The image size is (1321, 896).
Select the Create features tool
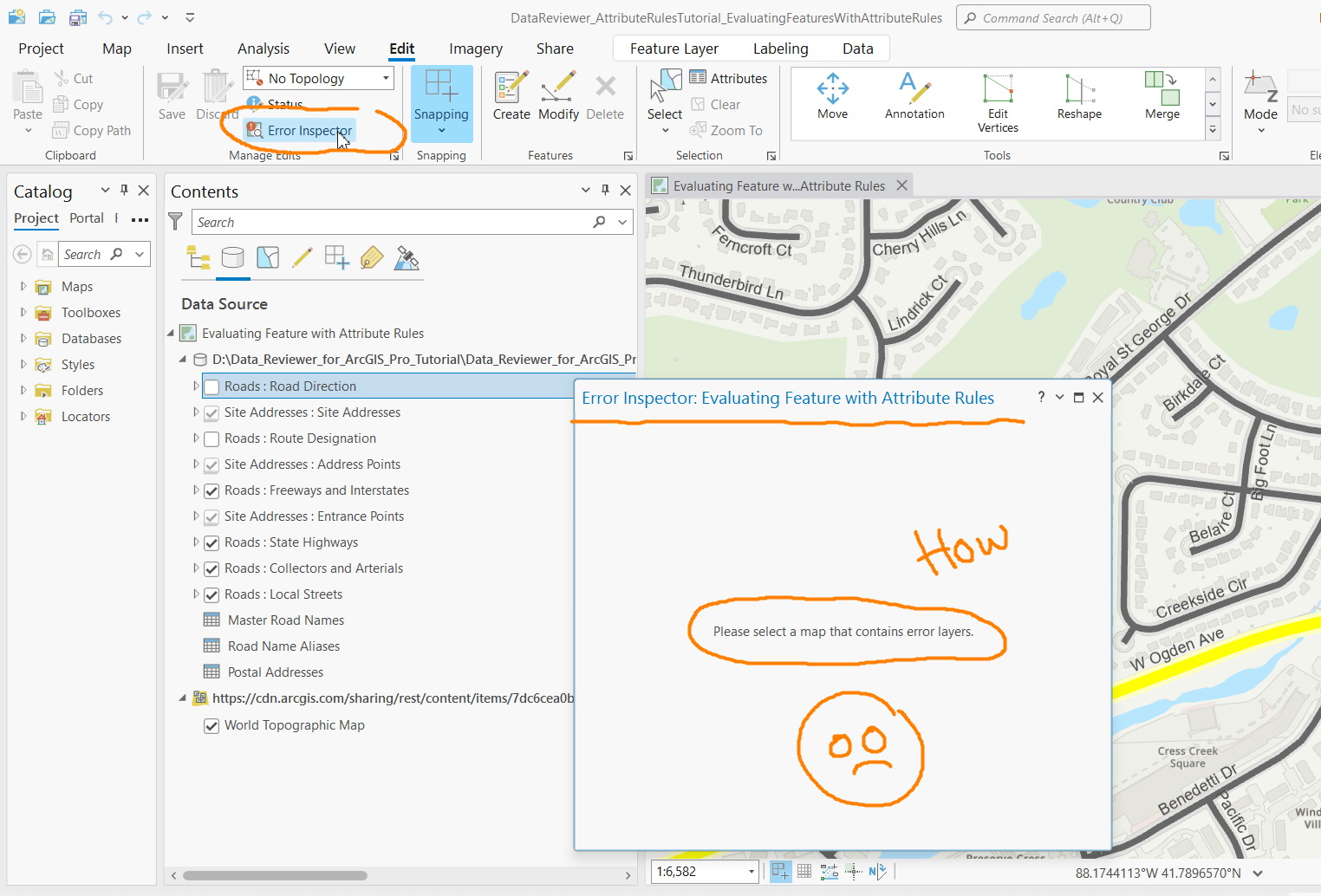(x=511, y=95)
